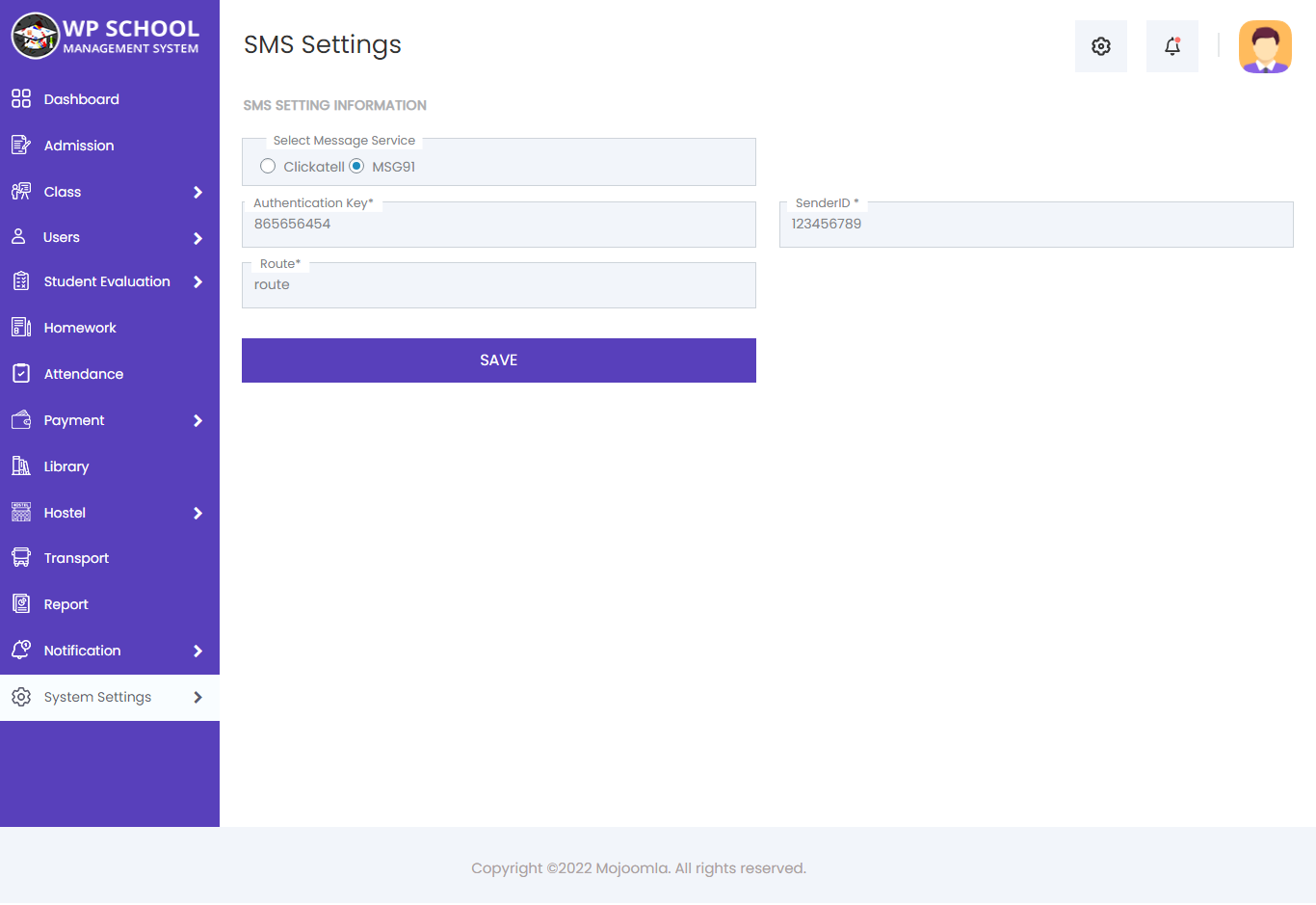The height and width of the screenshot is (905, 1316).
Task: Click the Library books icon
Action: [x=21, y=466]
